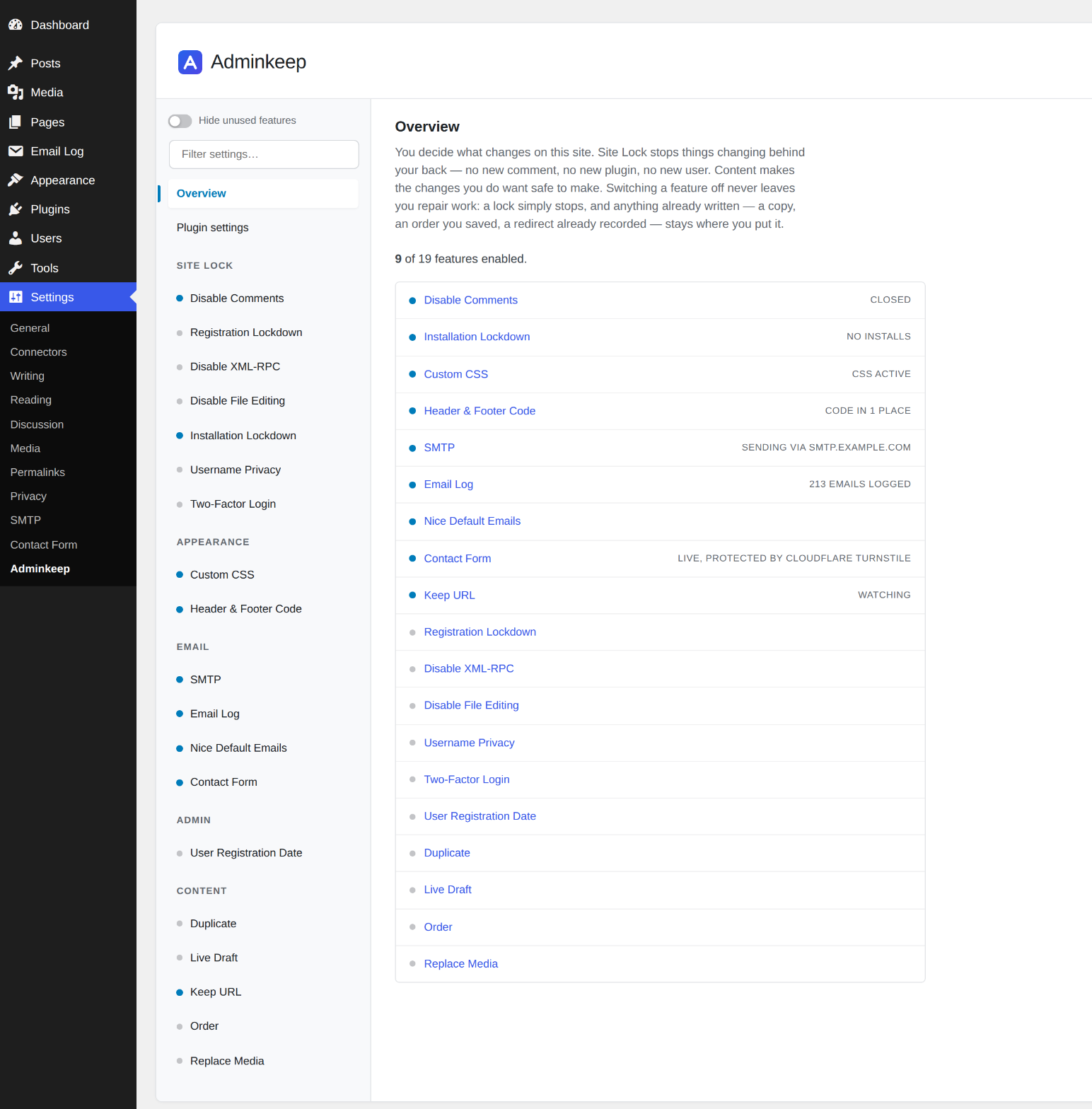Click the Settings sliders icon

pyautogui.click(x=16, y=297)
